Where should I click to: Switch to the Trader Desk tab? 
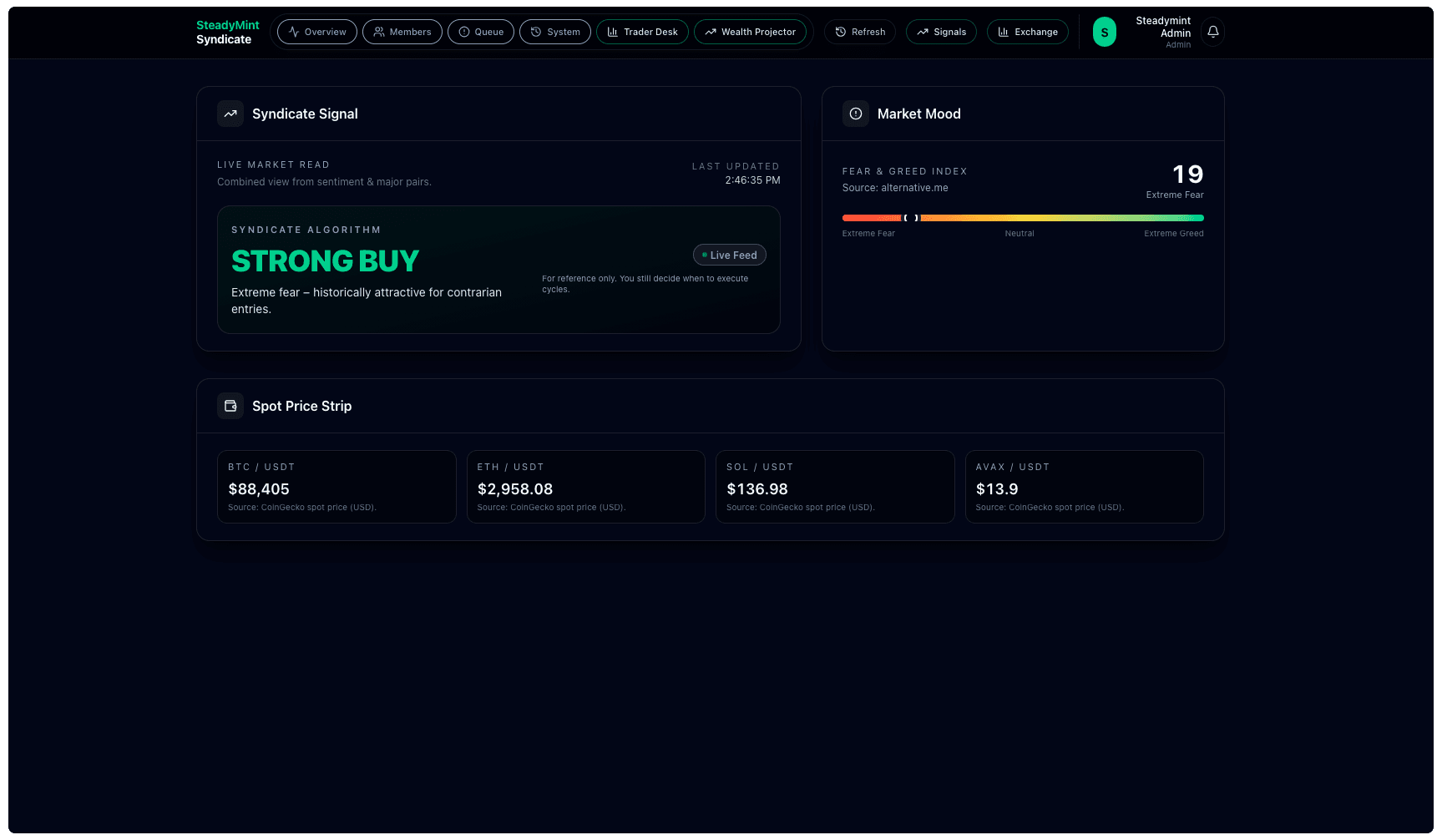click(x=642, y=32)
